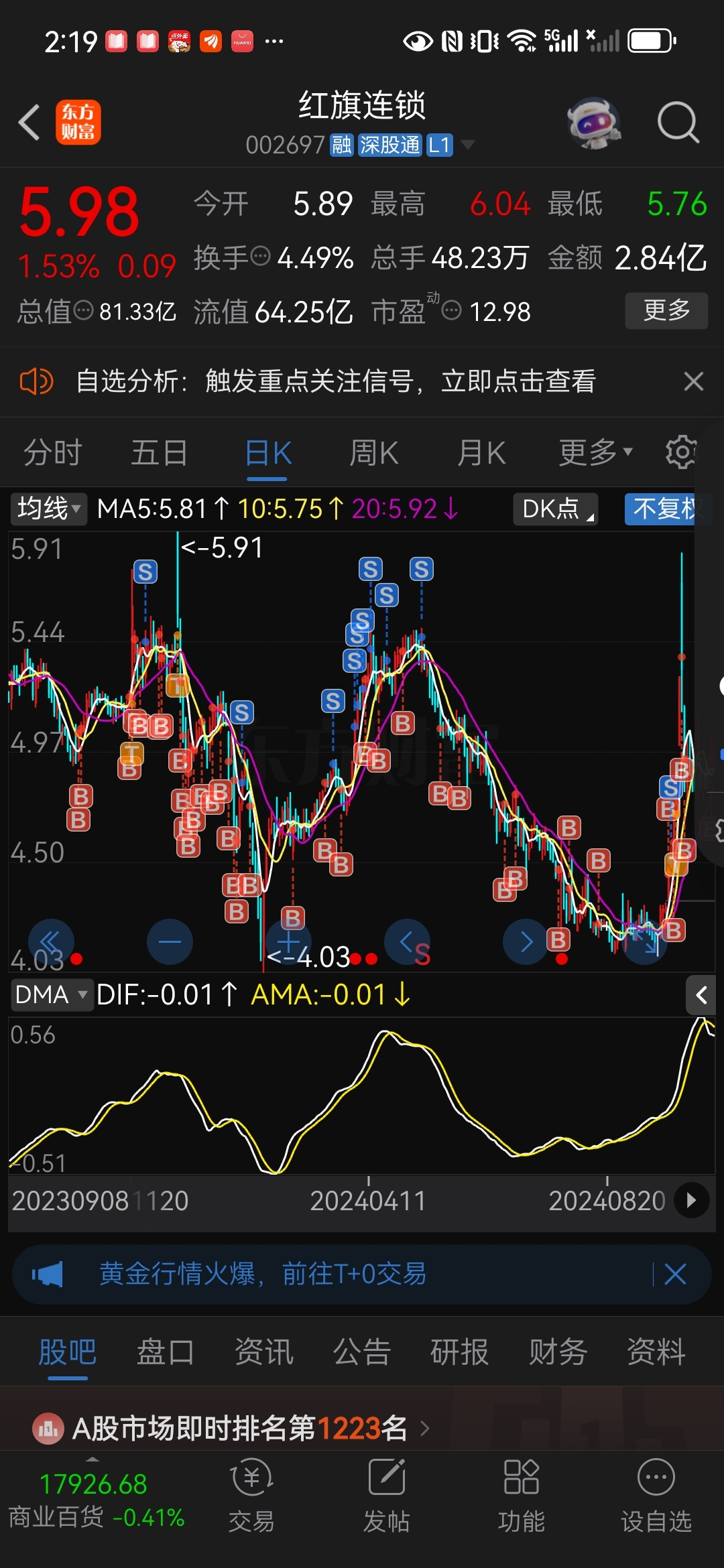This screenshot has height=1568, width=724.
Task: Tap the battery status bar icon
Action: 652,41
